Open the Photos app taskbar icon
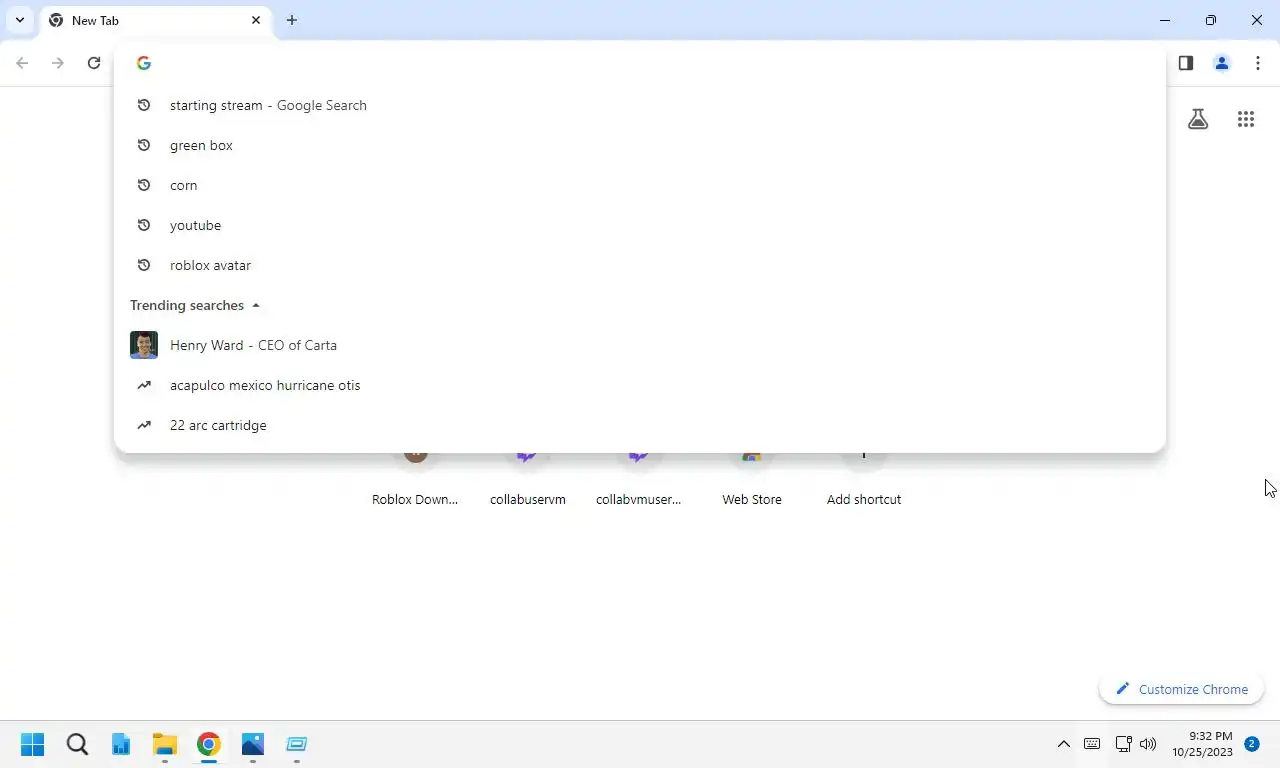This screenshot has width=1280, height=768. (x=252, y=744)
